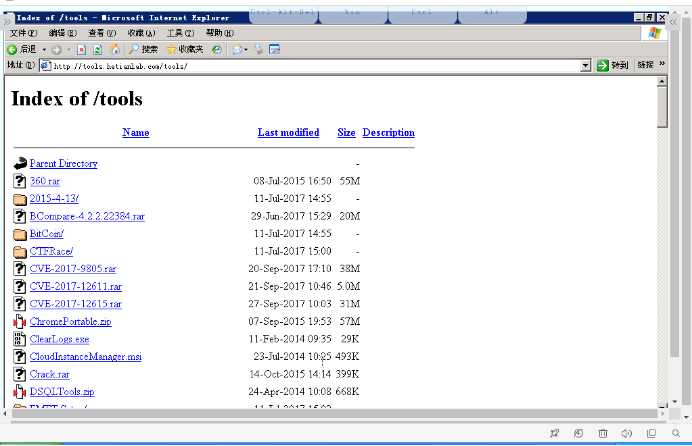
Task: Click the Refresh page toolbar icon
Action: tap(98, 50)
